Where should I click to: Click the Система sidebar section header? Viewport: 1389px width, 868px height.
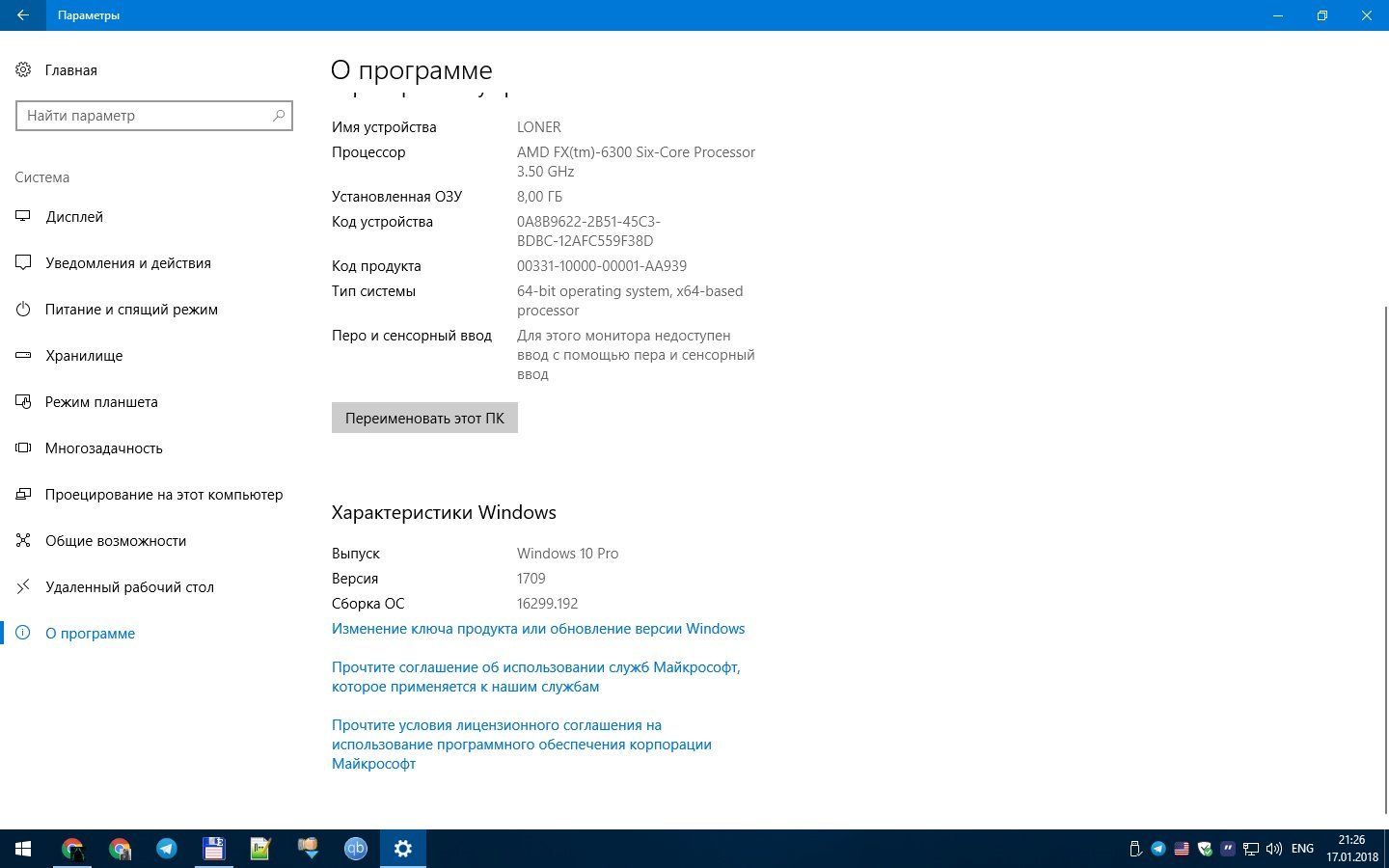[42, 177]
